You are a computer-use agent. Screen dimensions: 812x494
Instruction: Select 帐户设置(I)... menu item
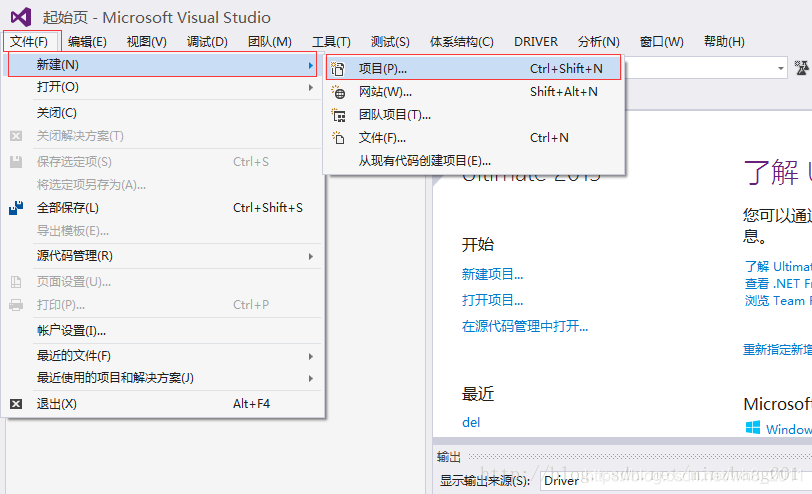[x=164, y=330]
